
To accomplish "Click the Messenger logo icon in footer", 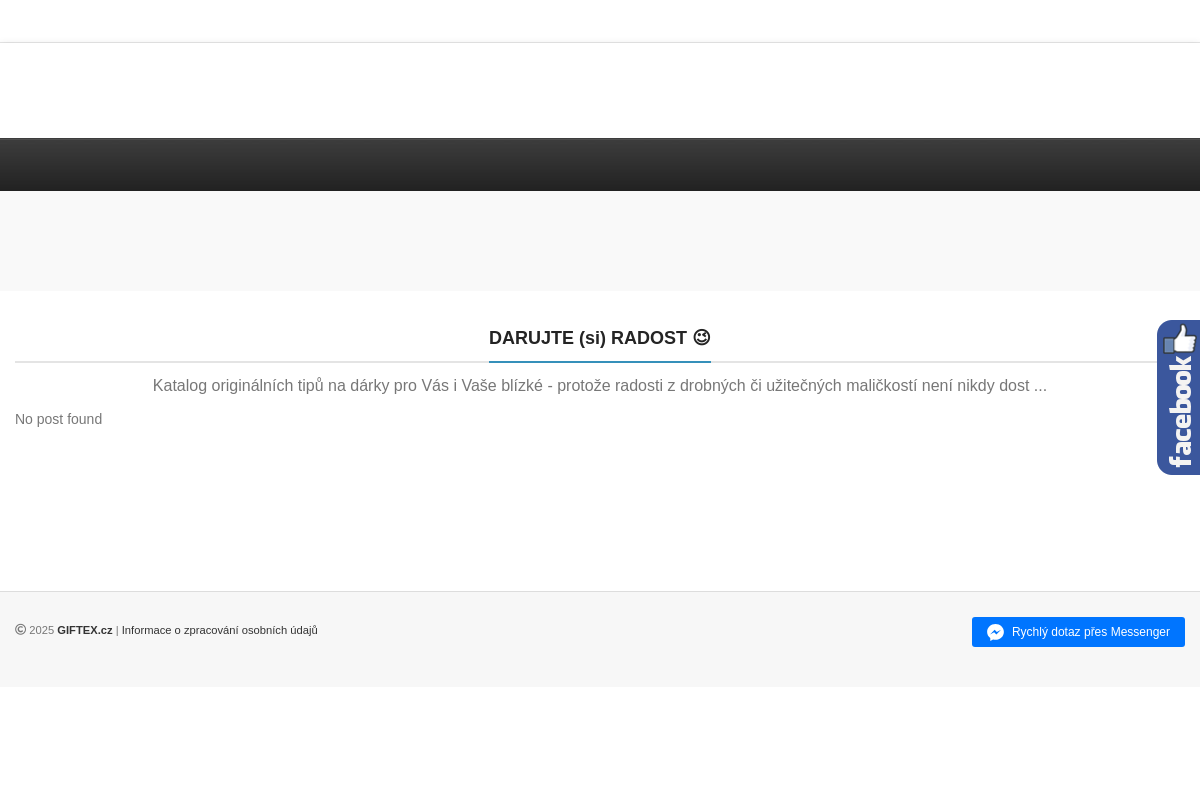I will pos(995,632).
